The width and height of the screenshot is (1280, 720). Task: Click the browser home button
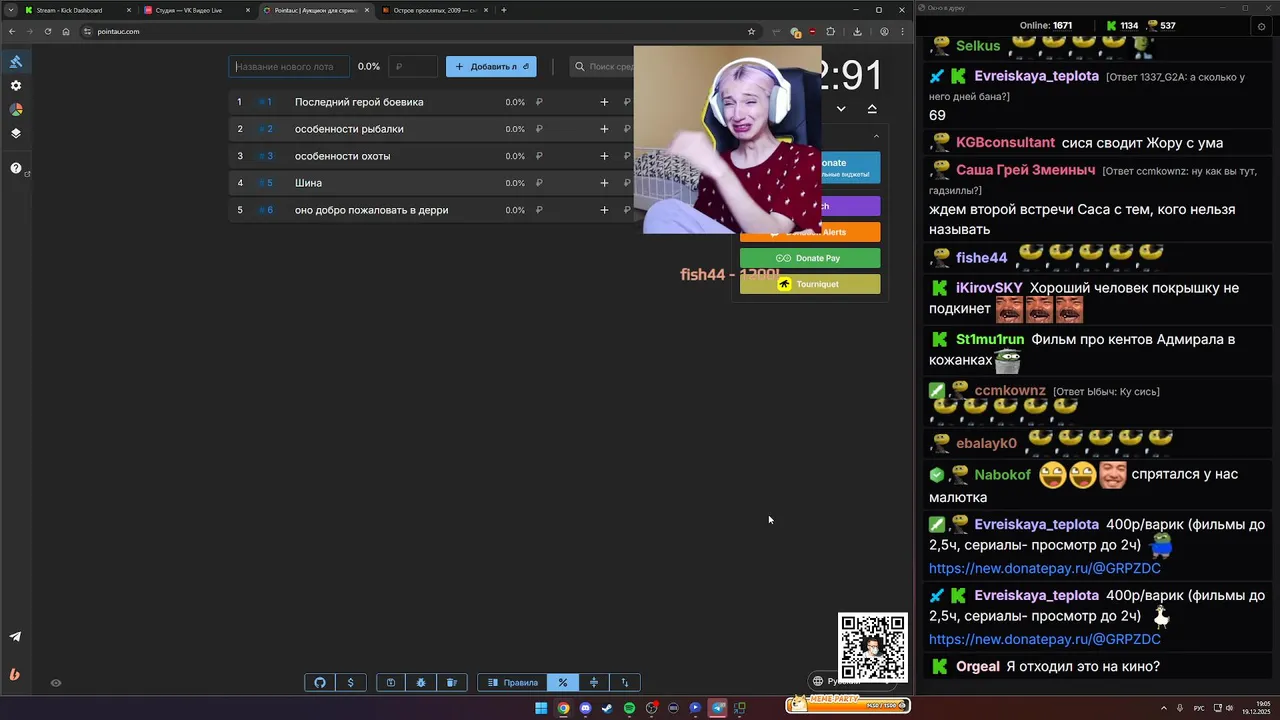pyautogui.click(x=66, y=31)
